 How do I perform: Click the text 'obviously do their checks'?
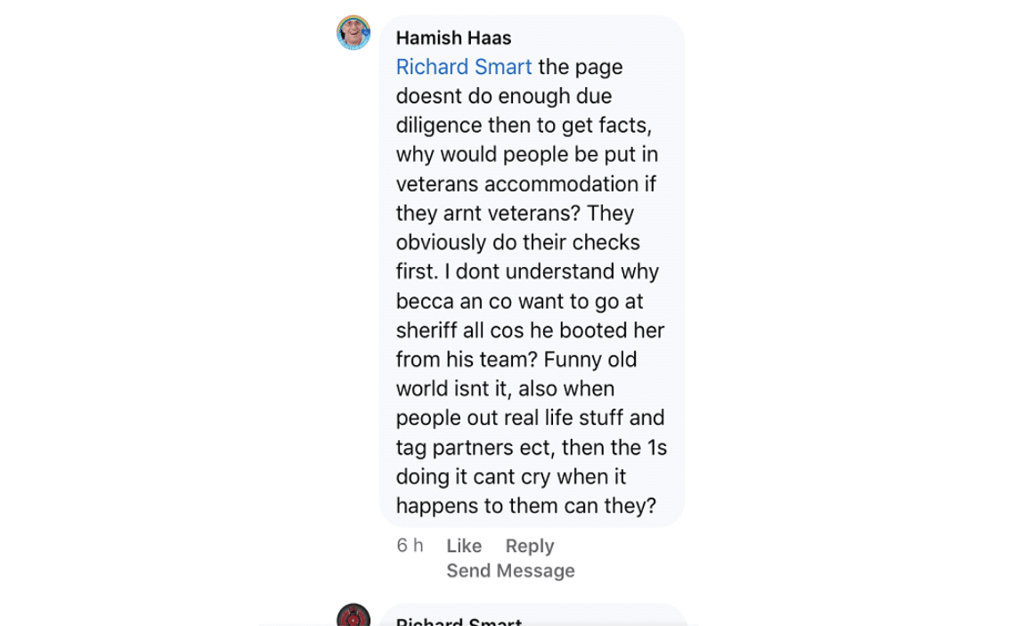518,242
